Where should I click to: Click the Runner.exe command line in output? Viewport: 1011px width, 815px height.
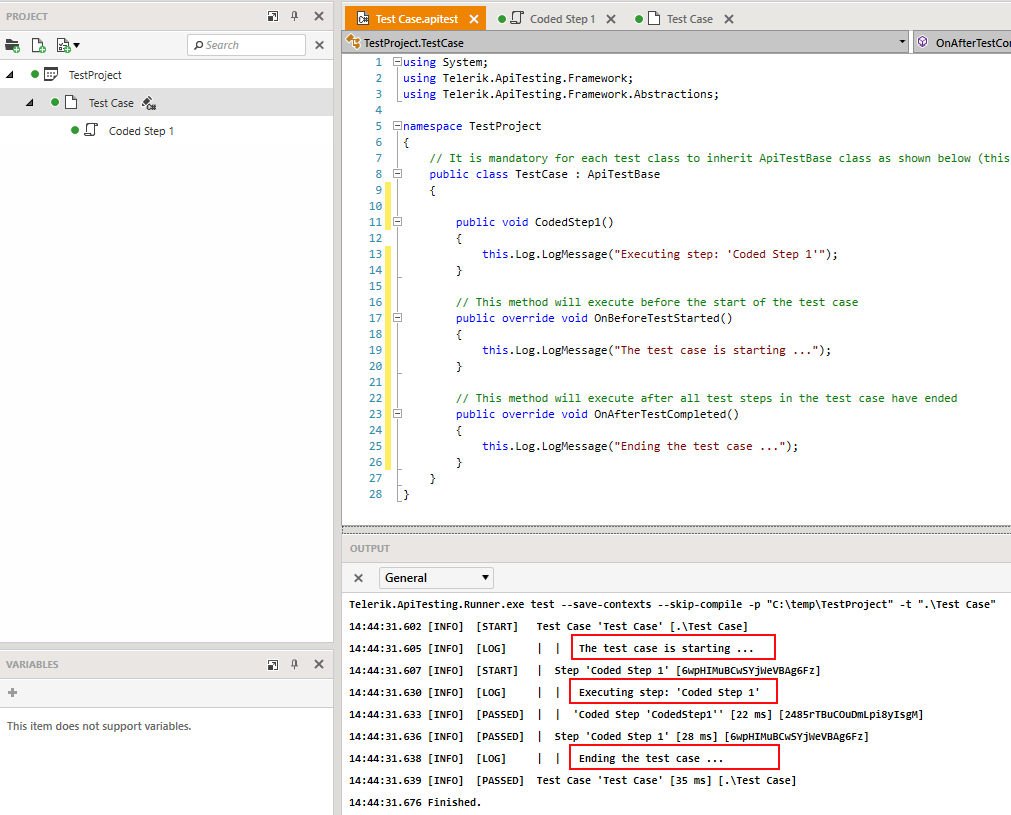pyautogui.click(x=672, y=604)
